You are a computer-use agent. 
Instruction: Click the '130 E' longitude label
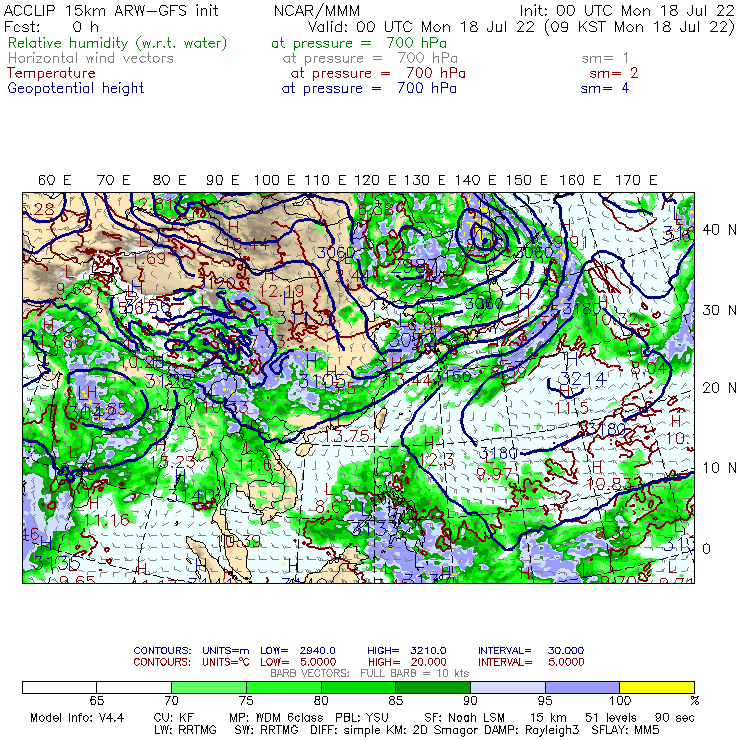point(424,180)
